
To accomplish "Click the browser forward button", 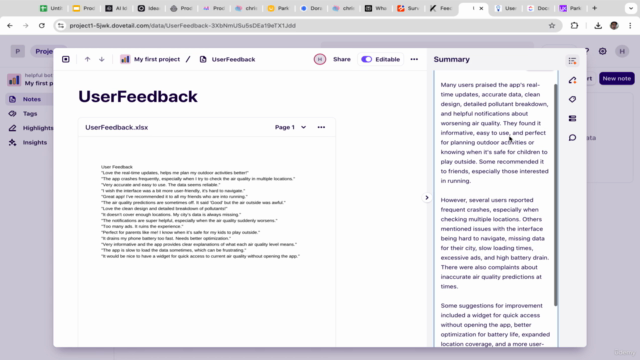I will (26, 25).
